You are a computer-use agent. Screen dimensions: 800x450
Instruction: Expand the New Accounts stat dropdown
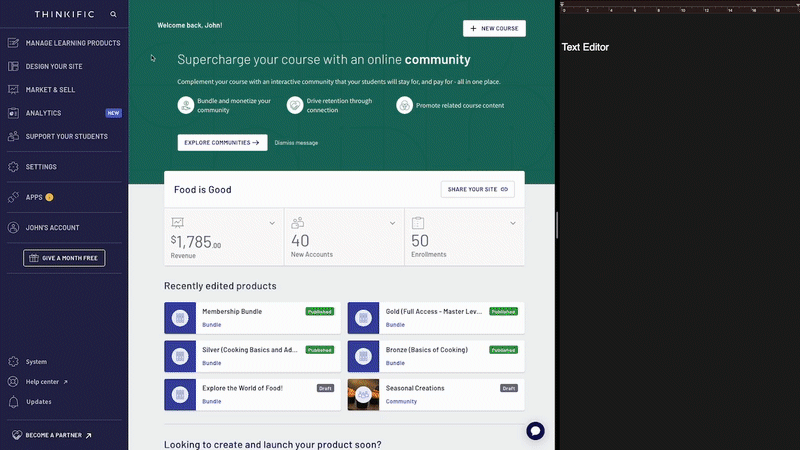pyautogui.click(x=392, y=223)
